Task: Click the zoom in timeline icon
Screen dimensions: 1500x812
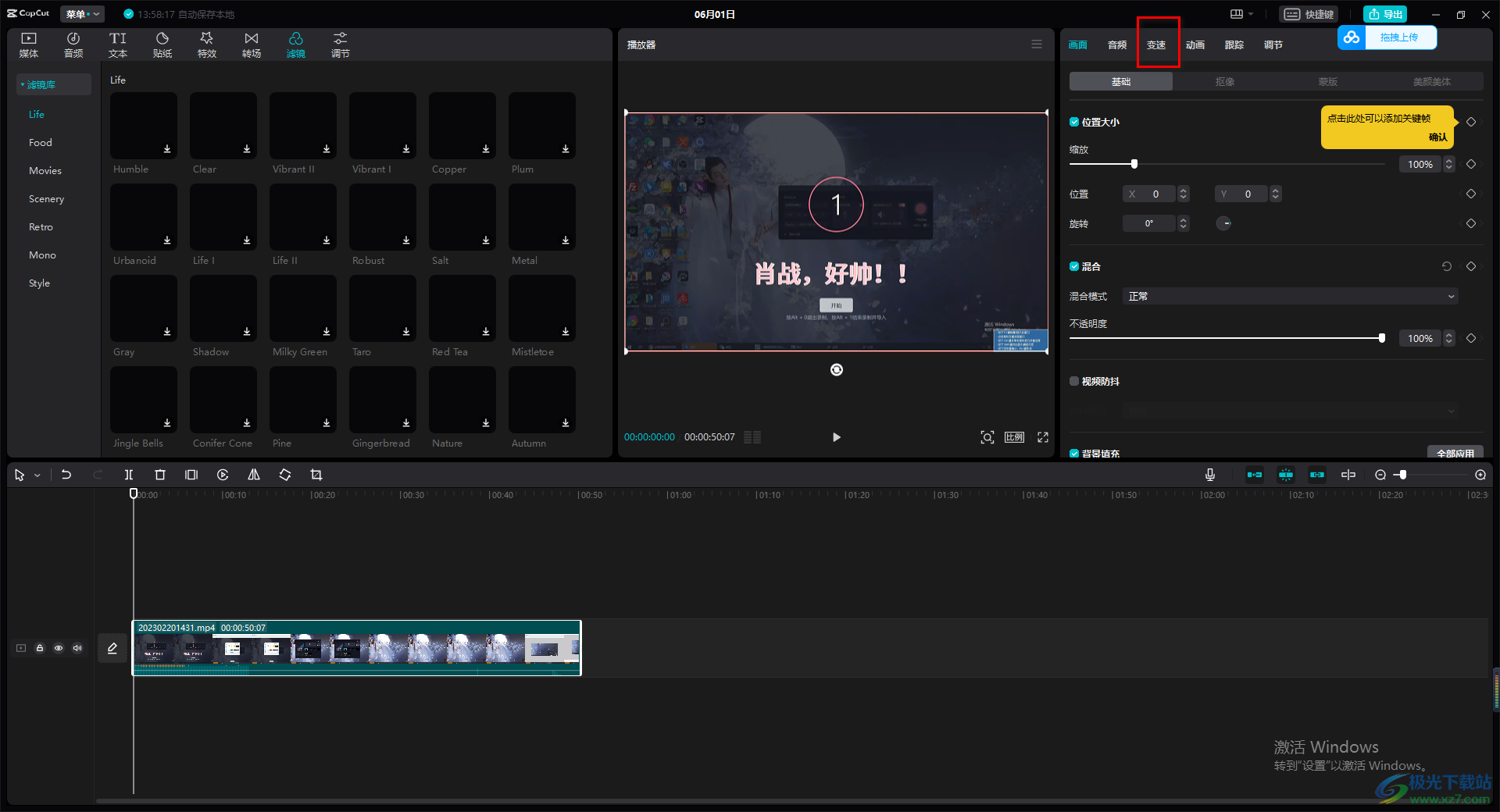Action: pos(1480,475)
